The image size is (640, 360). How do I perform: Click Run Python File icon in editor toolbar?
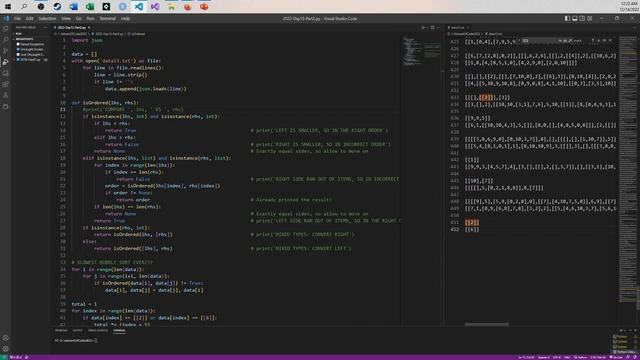[423, 28]
